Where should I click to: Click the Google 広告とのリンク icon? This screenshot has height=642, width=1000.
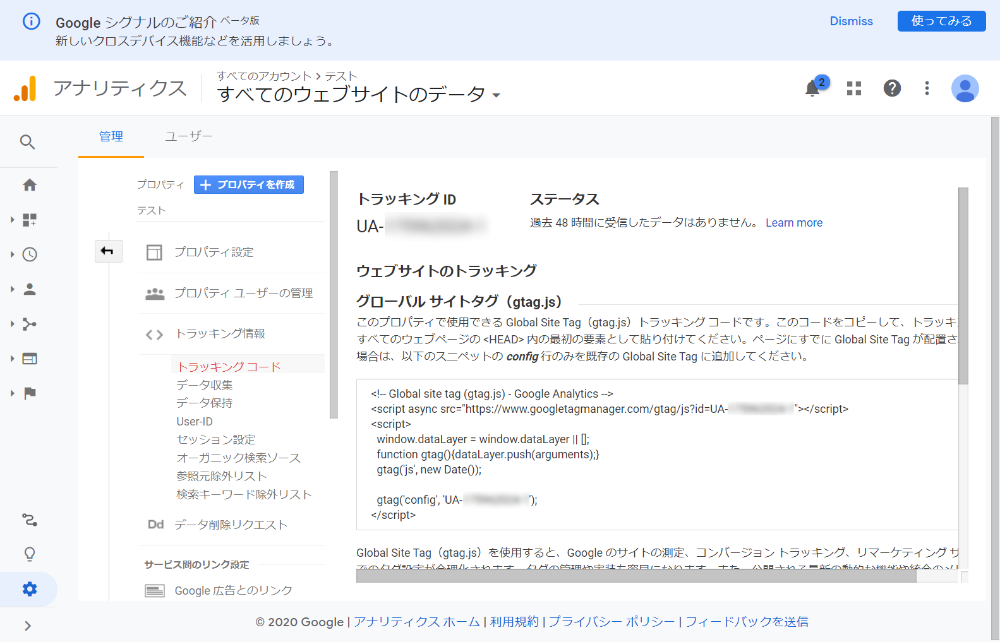point(154,590)
